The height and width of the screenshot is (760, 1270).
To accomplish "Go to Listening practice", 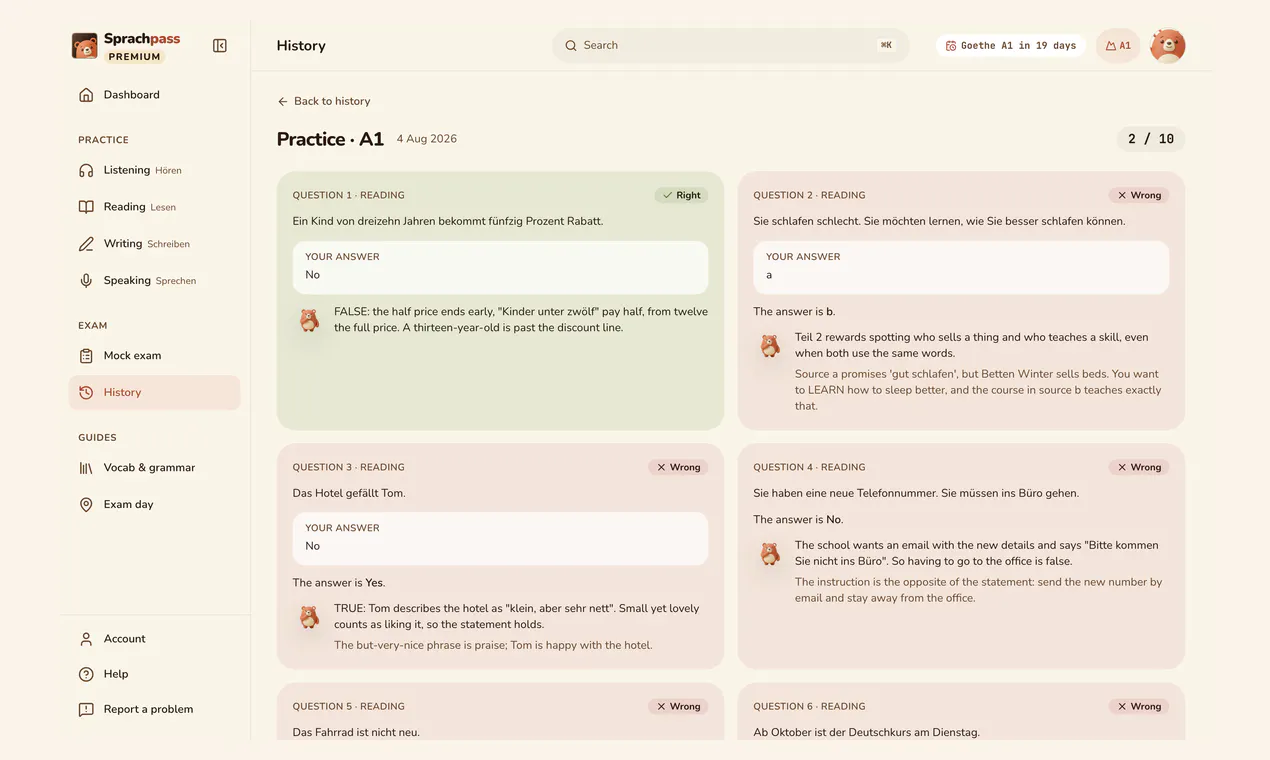I will coord(155,170).
